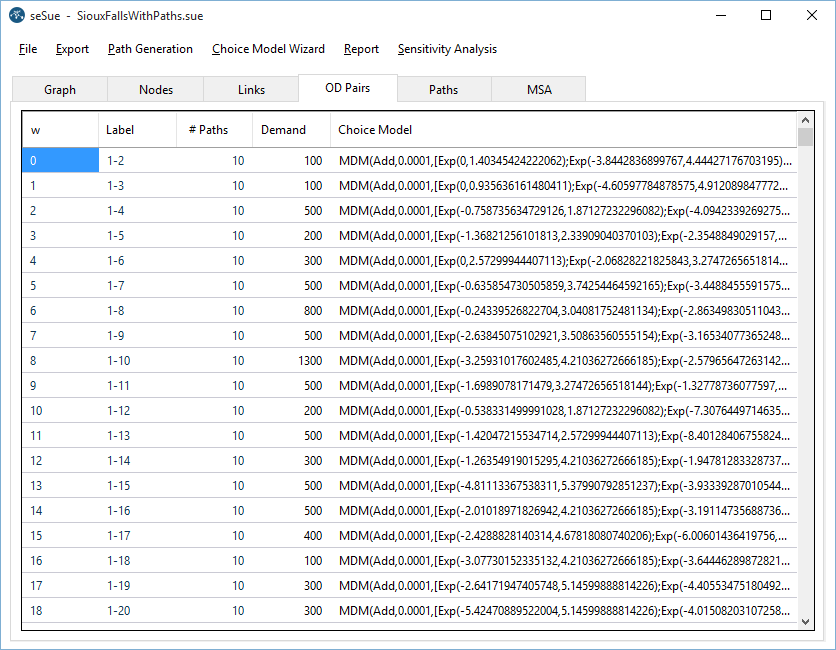The height and width of the screenshot is (650, 836).
Task: Switch to the Graph tab
Action: click(60, 89)
